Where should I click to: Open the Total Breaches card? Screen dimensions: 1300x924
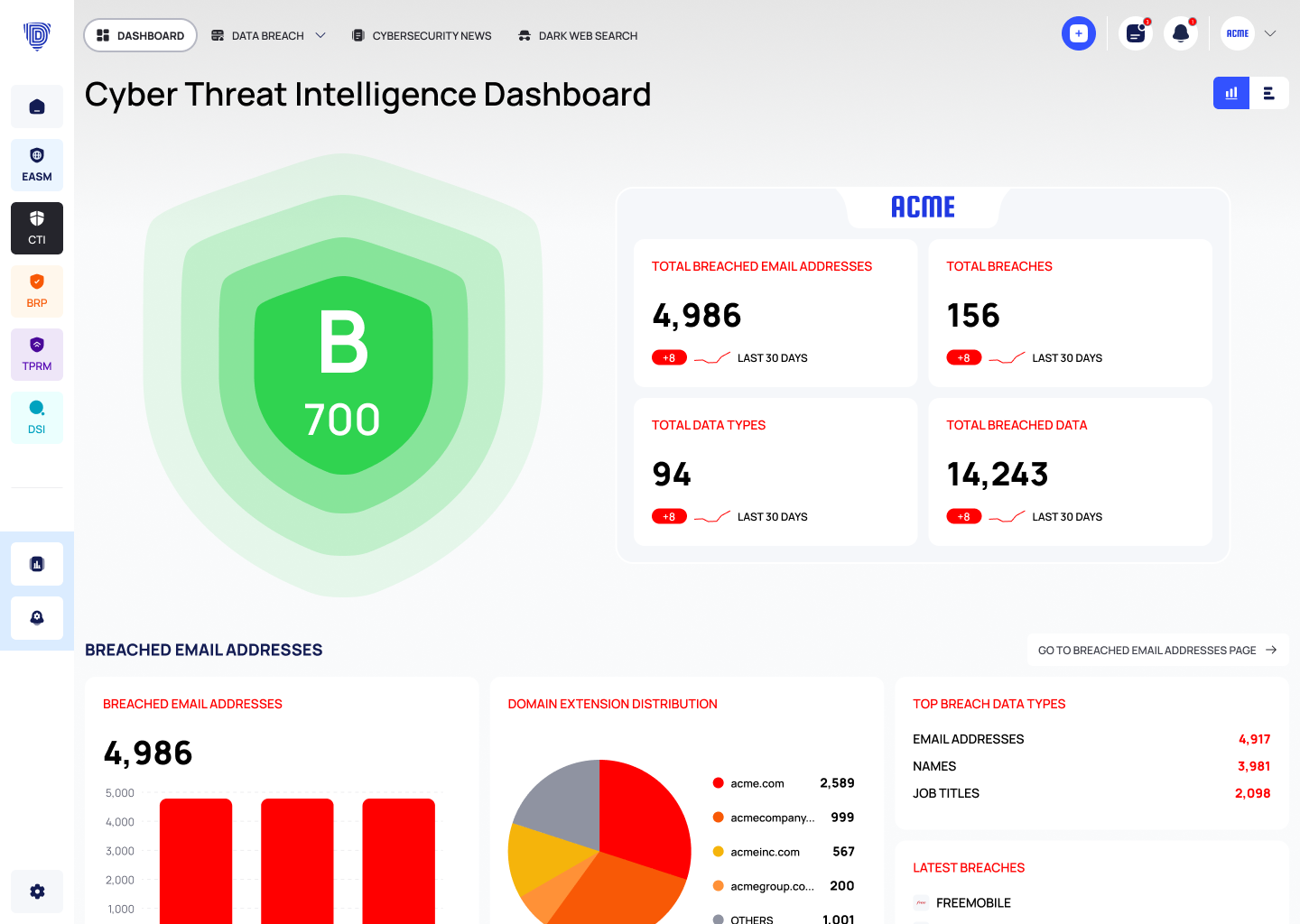pos(1070,313)
